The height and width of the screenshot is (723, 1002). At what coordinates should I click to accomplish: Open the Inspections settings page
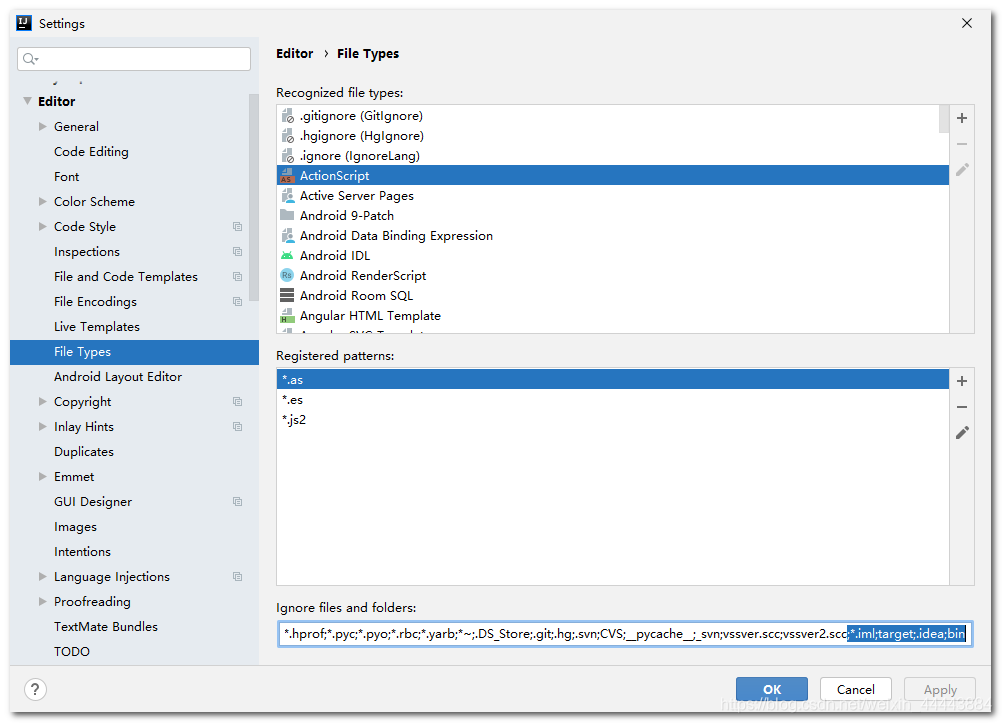[x=87, y=252]
